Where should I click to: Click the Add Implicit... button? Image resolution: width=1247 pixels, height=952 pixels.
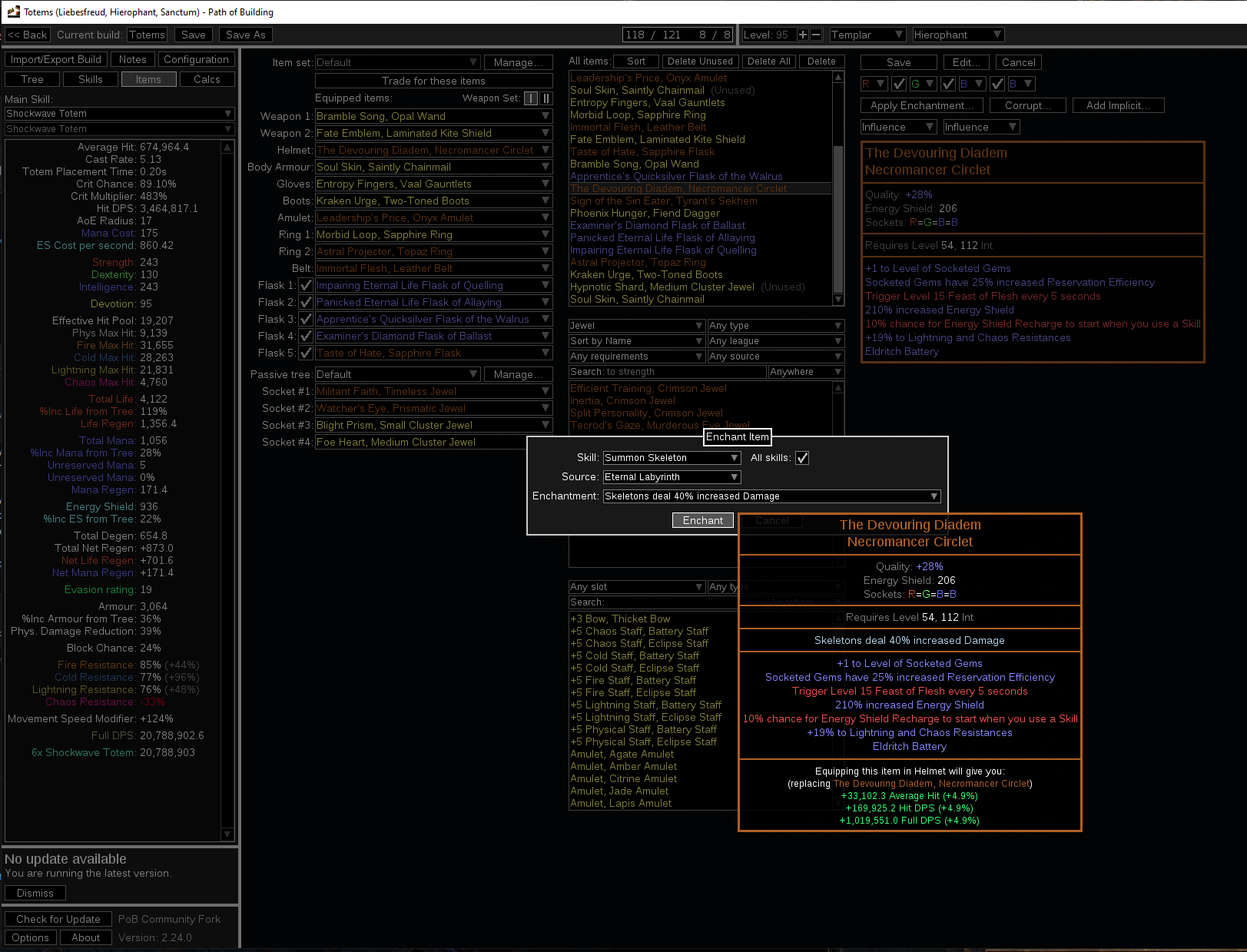pos(1119,105)
